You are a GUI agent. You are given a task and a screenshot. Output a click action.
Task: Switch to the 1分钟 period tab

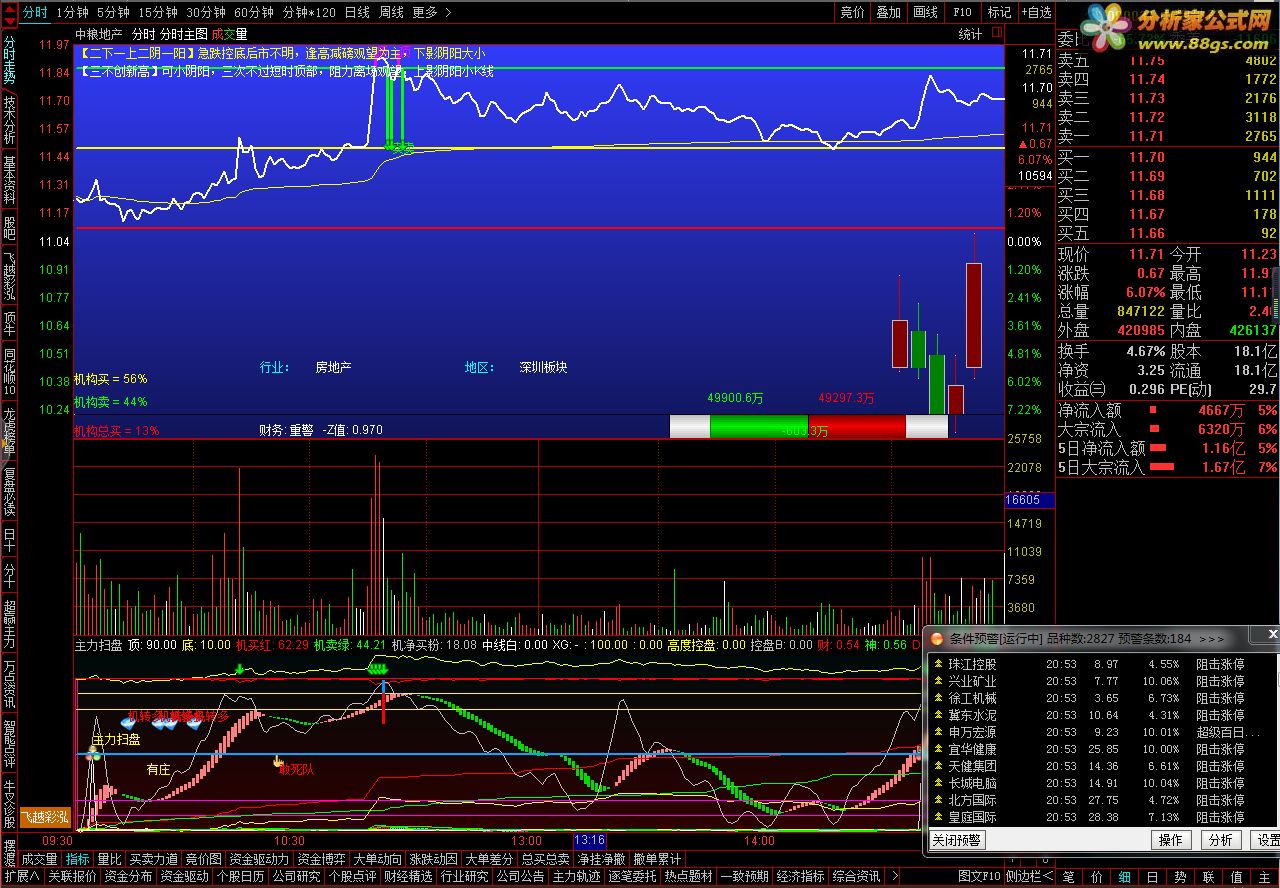click(71, 12)
